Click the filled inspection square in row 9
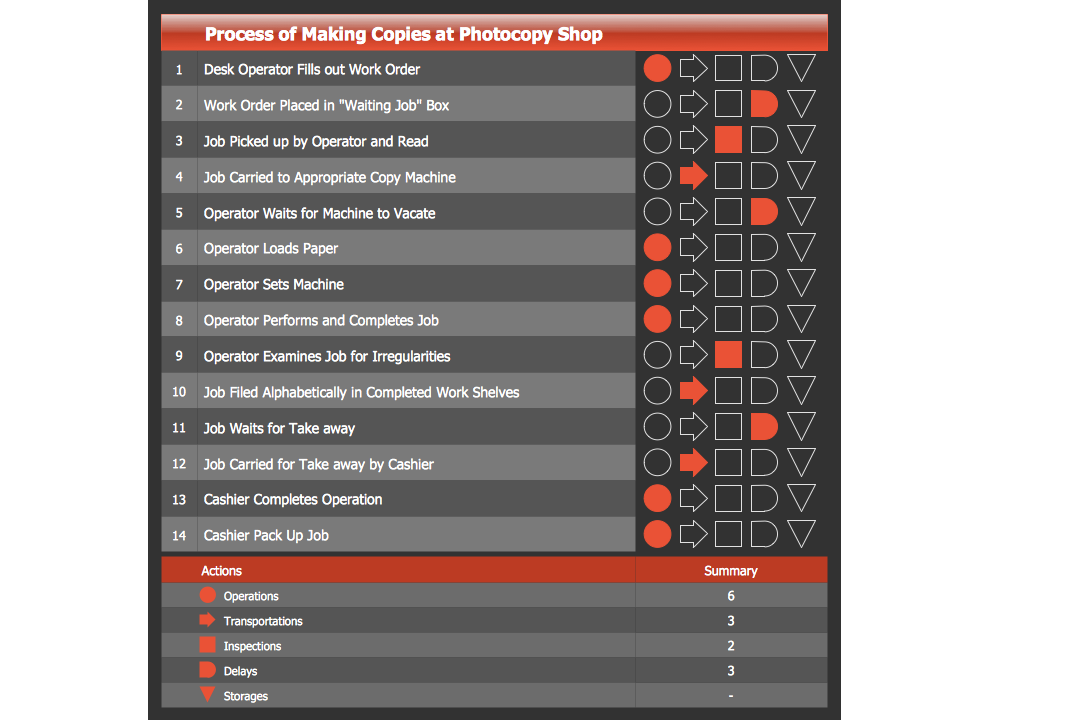 729,355
